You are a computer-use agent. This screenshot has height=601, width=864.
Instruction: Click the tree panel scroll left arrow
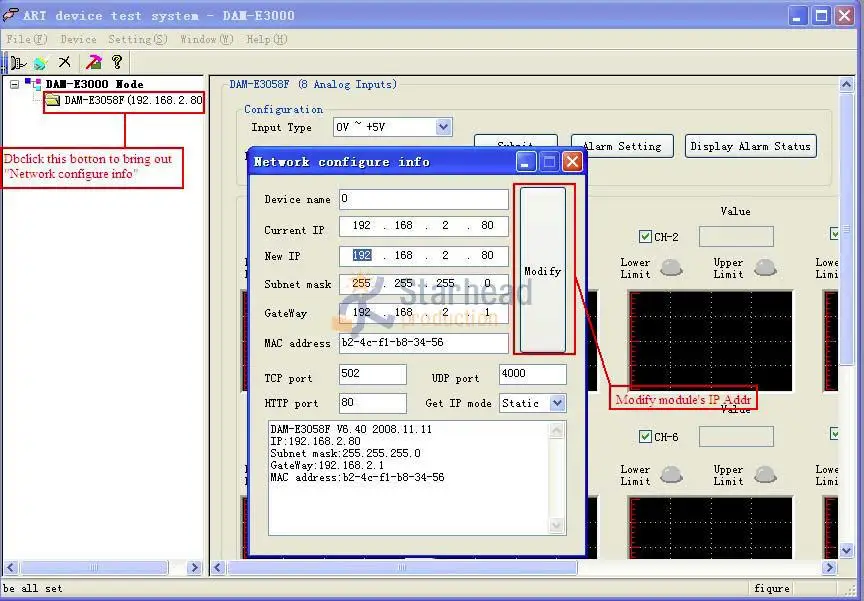point(11,567)
